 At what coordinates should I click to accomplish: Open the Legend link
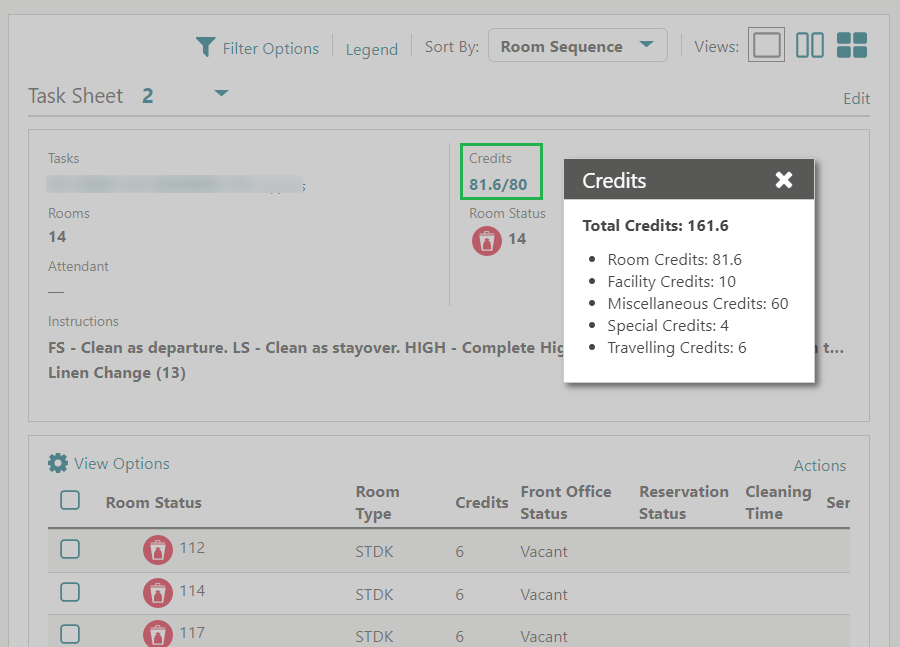coord(371,49)
